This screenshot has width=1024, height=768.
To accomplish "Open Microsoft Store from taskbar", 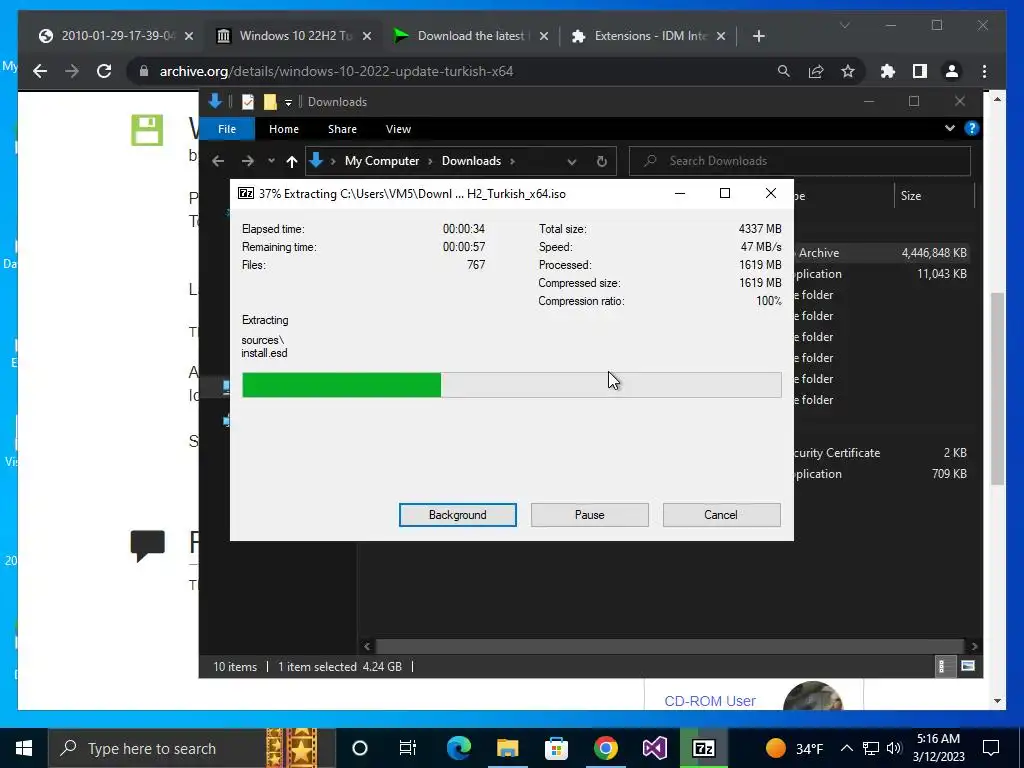I will tap(556, 748).
